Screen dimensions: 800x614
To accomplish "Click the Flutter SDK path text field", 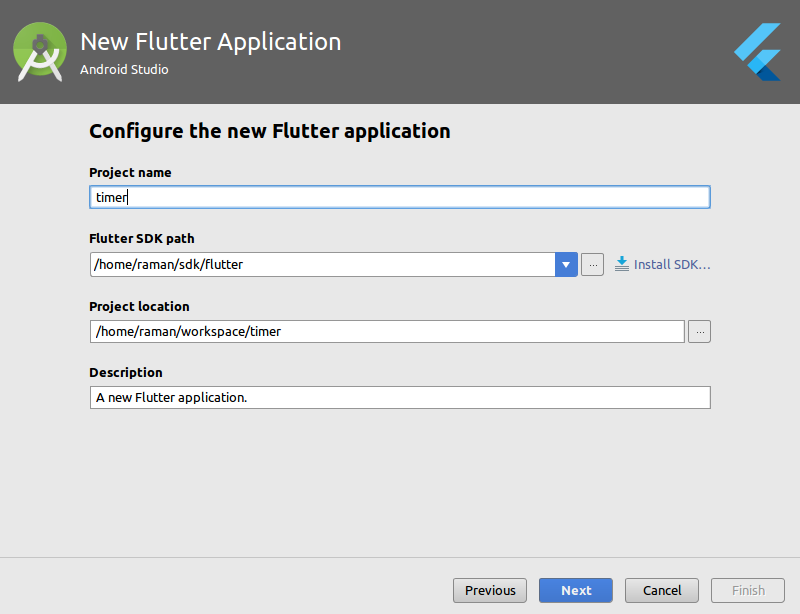I will click(x=322, y=264).
